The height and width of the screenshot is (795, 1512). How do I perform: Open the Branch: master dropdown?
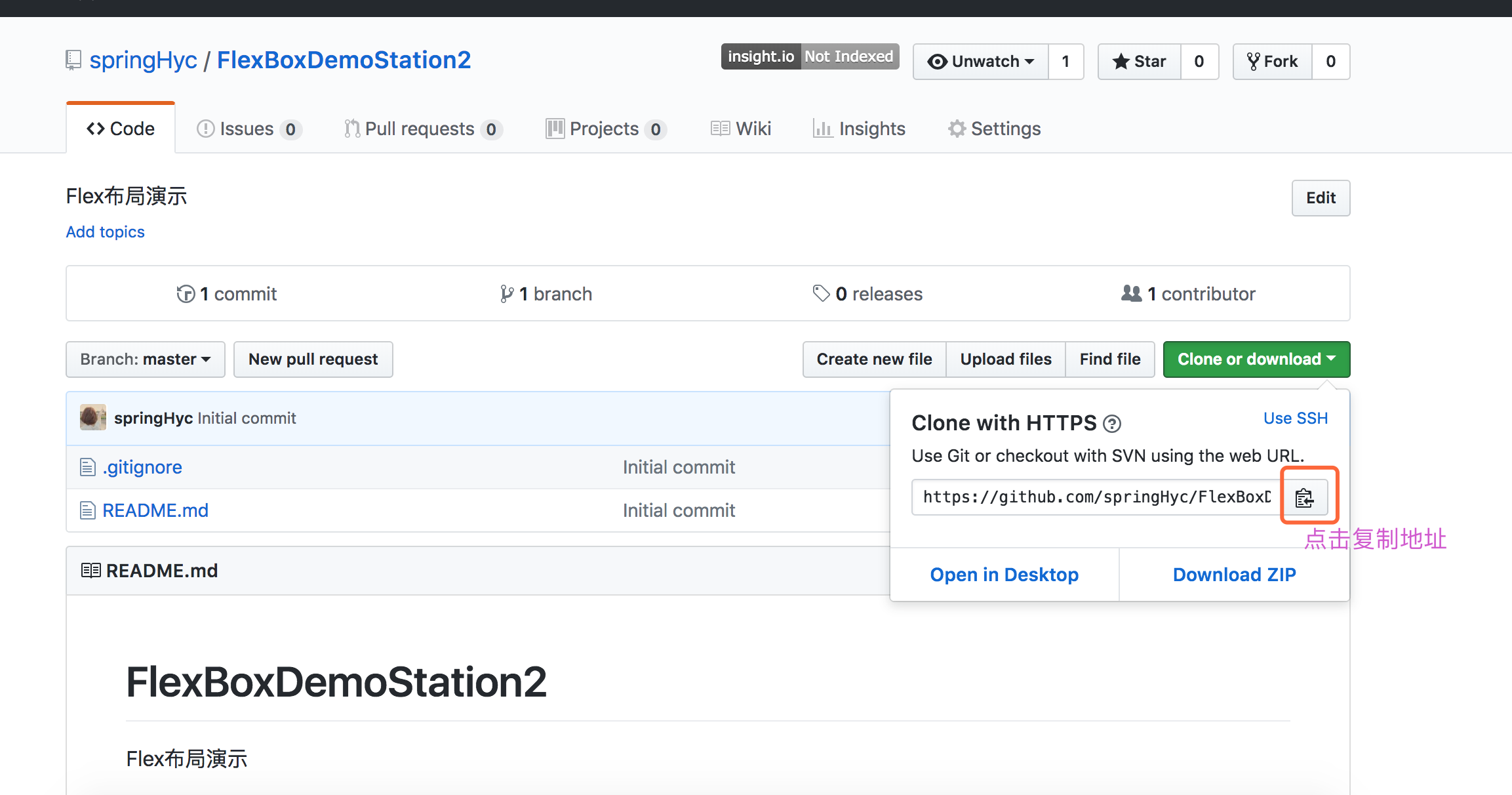click(x=145, y=359)
